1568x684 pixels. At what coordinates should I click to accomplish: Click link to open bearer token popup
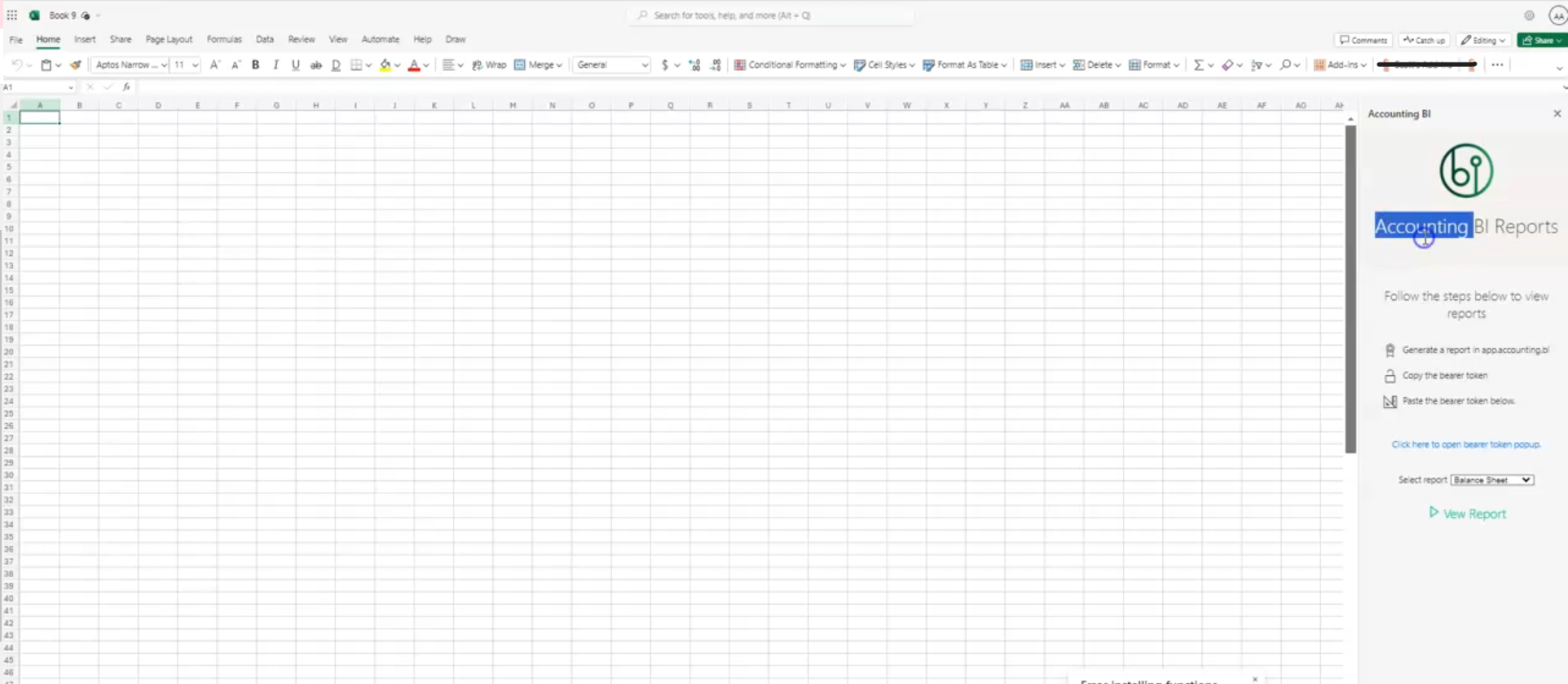point(1466,444)
